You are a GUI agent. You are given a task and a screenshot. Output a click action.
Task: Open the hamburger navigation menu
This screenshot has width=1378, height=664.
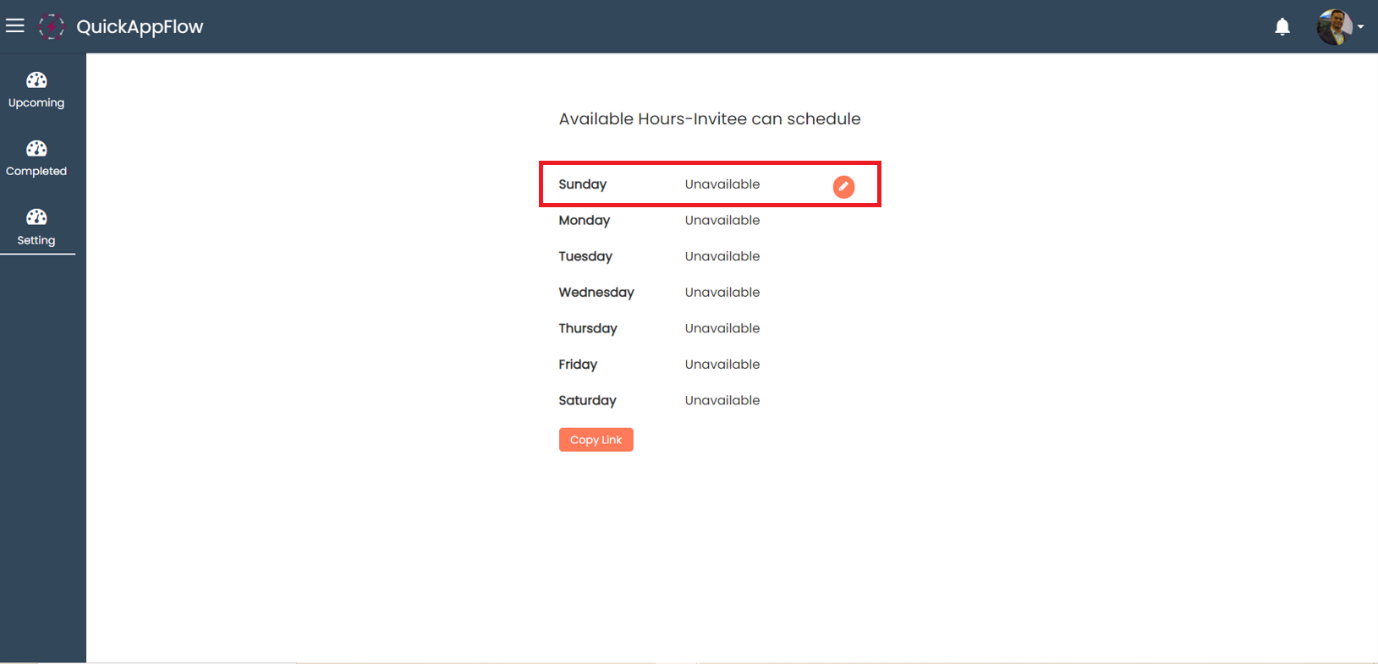click(15, 26)
